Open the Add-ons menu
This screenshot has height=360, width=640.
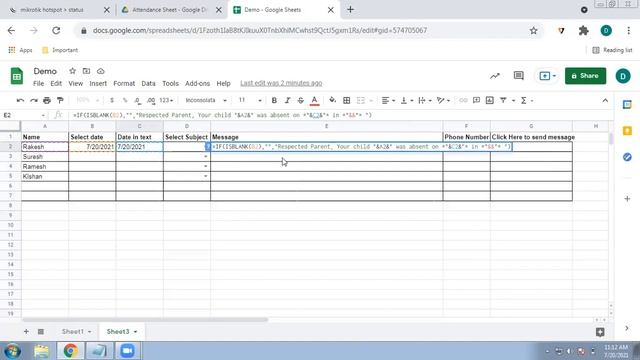198,83
